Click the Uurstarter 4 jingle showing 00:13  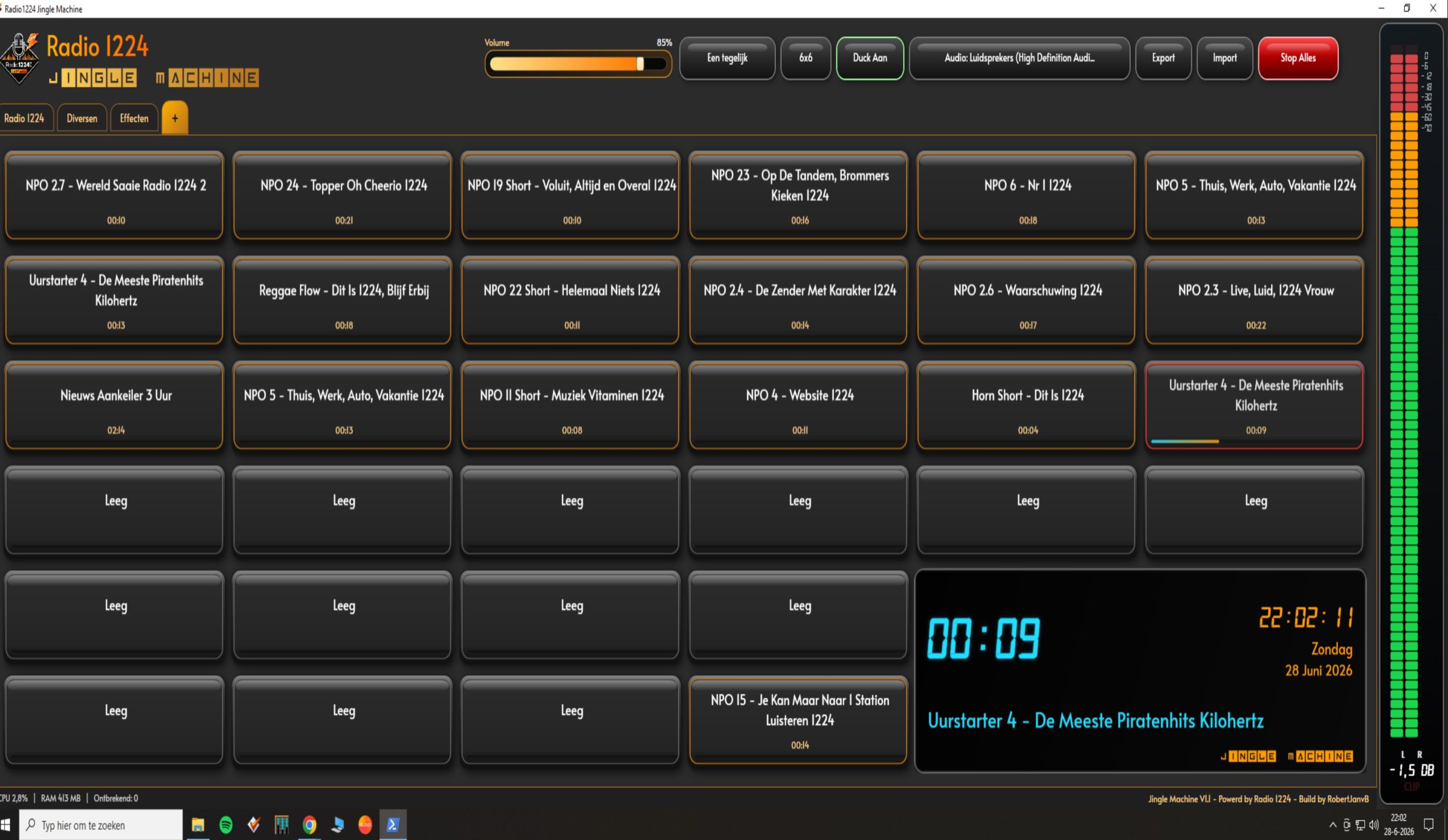click(114, 300)
